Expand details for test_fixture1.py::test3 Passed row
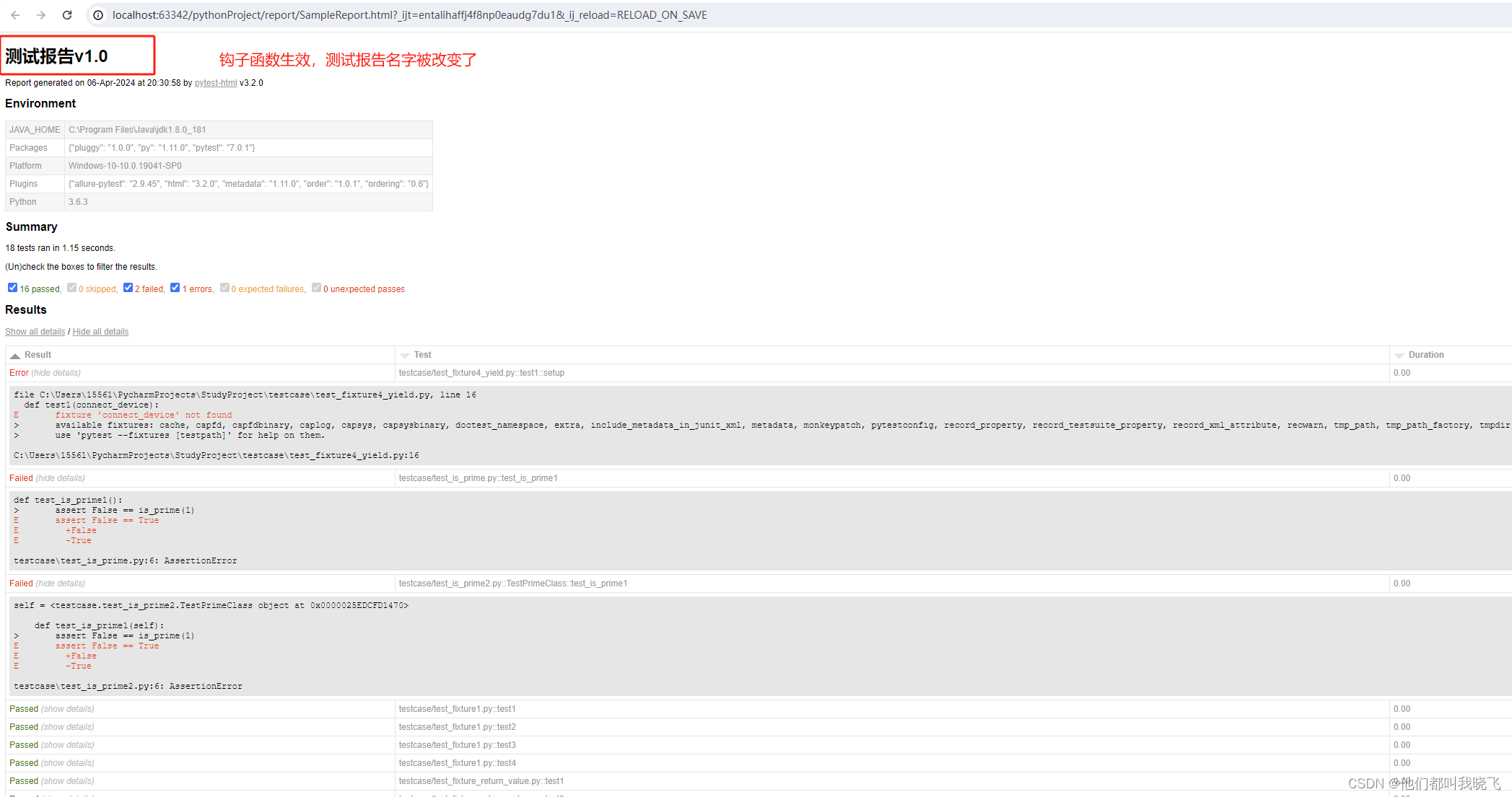Screen dimensions: 1512x797 (x=67, y=745)
